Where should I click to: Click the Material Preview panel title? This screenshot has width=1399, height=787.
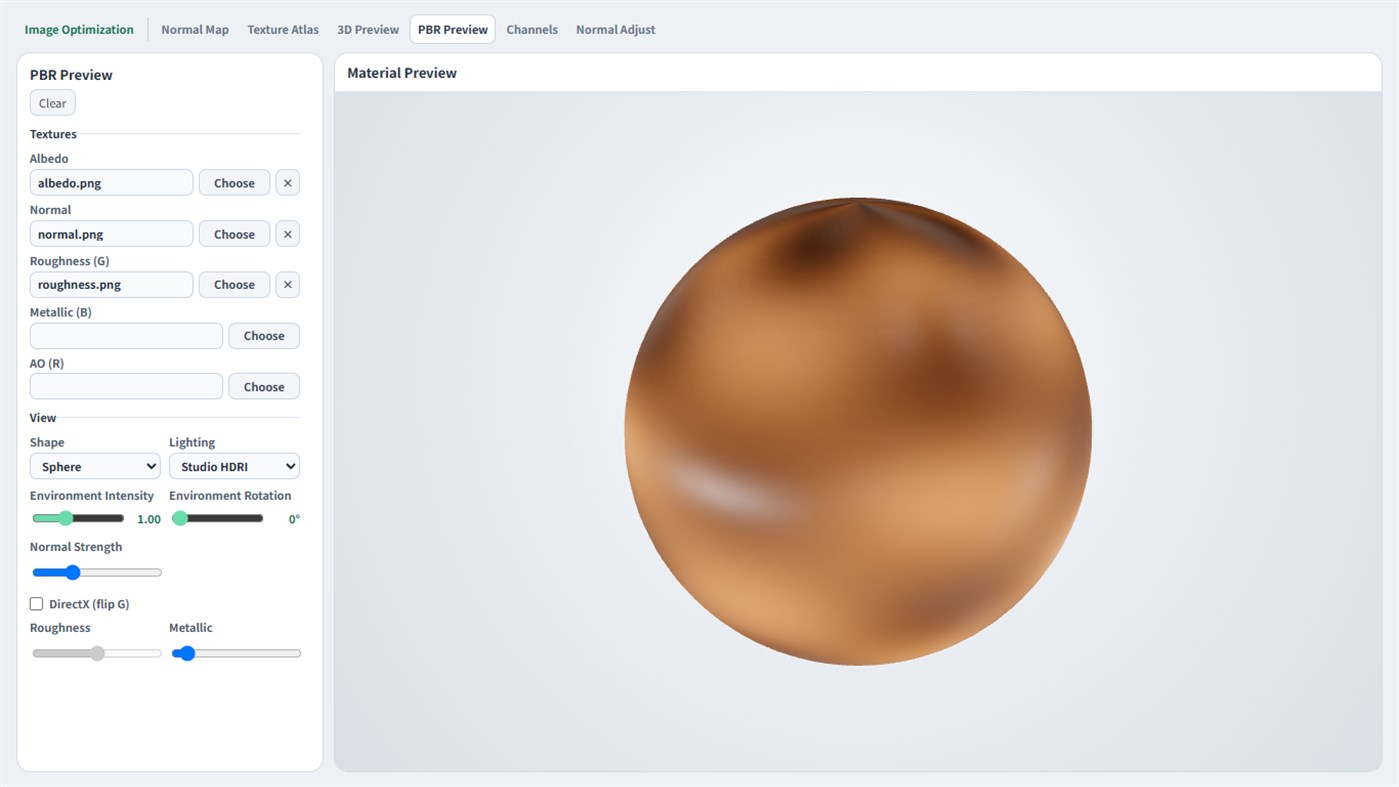[402, 73]
